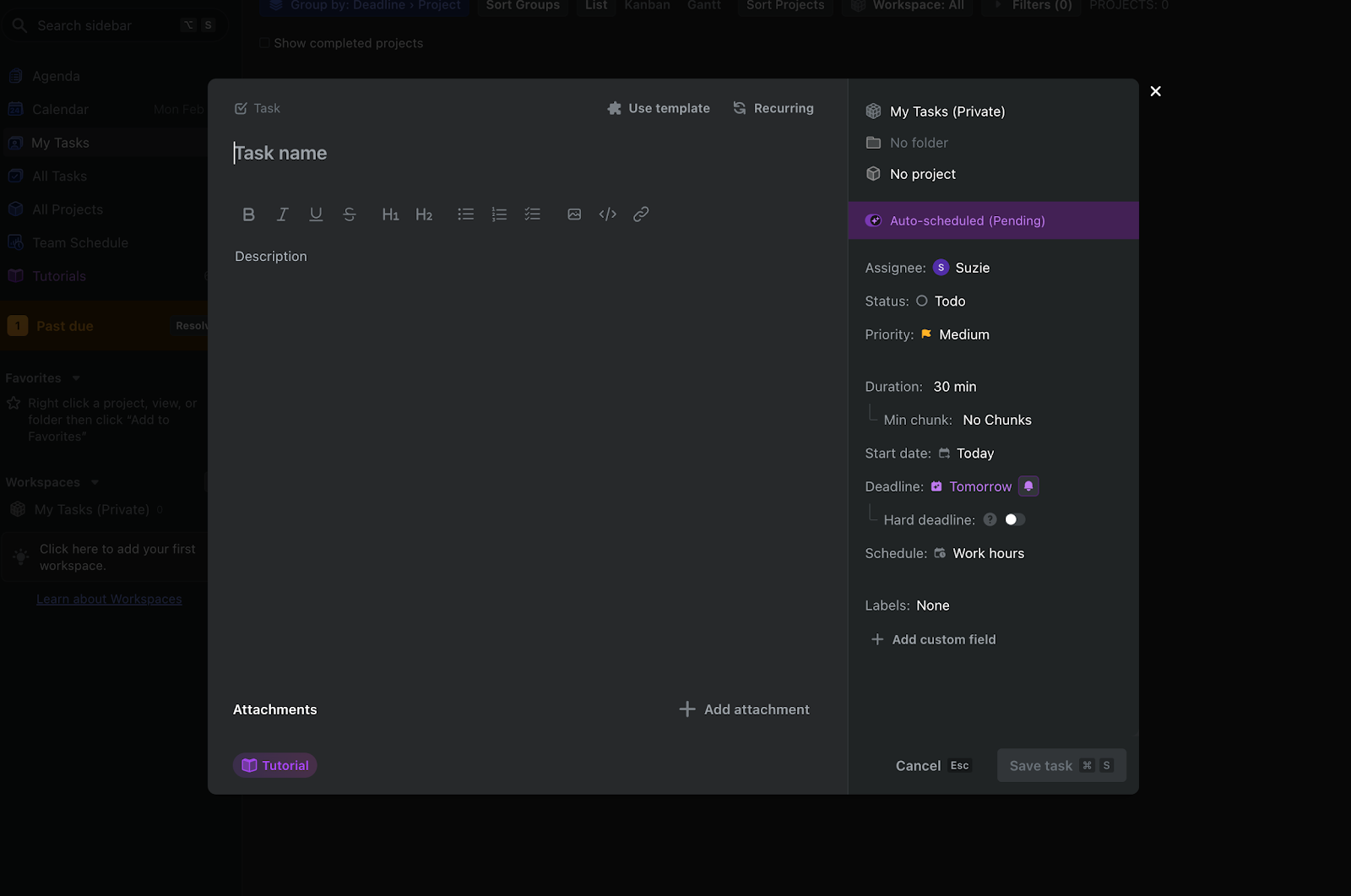Insert a bulleted list
This screenshot has width=1351, height=896.
(x=465, y=214)
